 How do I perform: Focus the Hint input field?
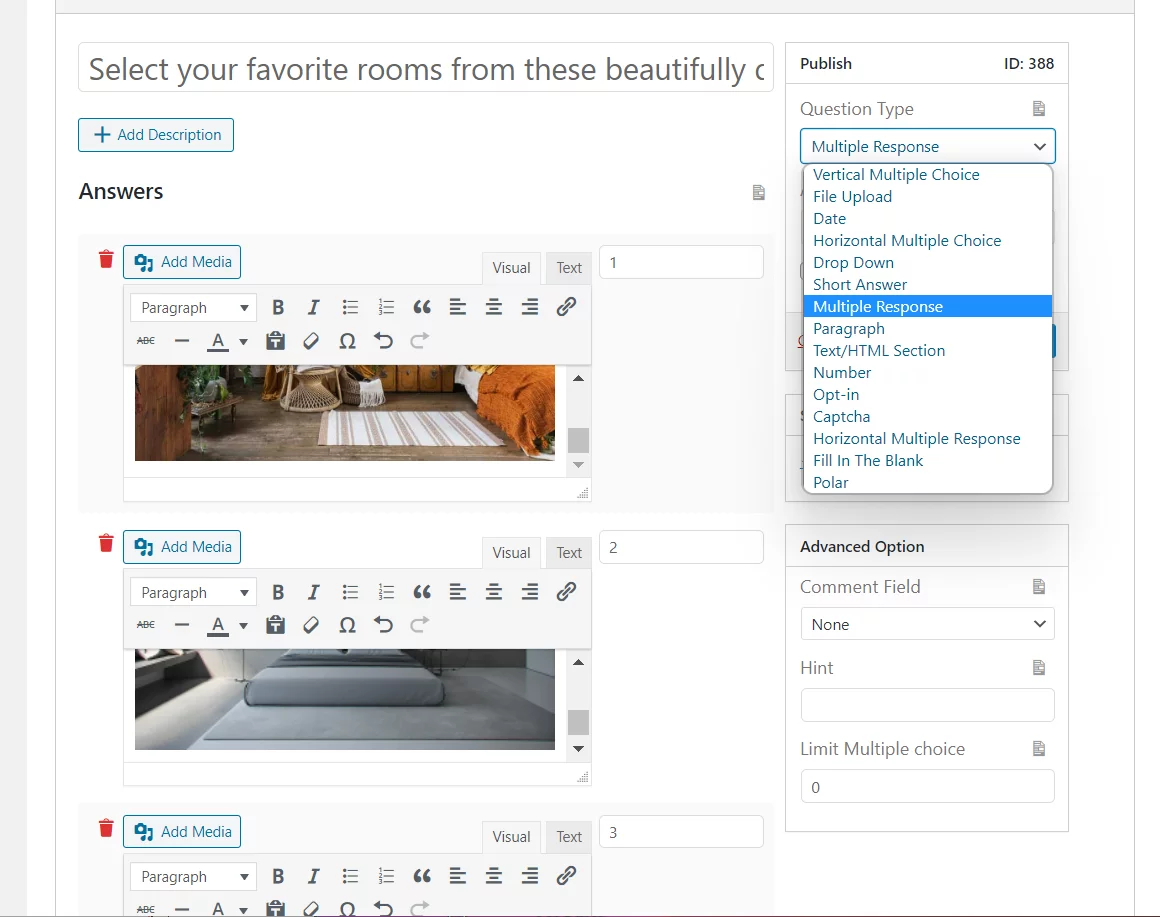click(x=928, y=705)
